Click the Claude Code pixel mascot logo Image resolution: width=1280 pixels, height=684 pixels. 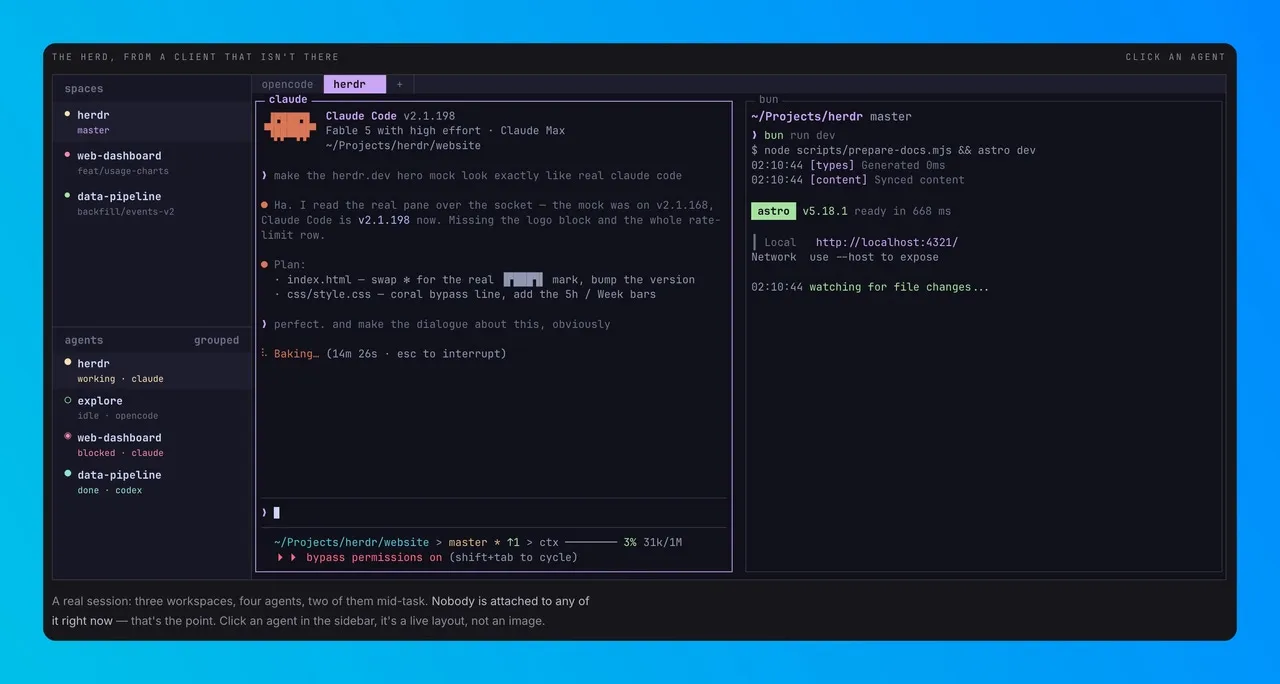point(289,126)
